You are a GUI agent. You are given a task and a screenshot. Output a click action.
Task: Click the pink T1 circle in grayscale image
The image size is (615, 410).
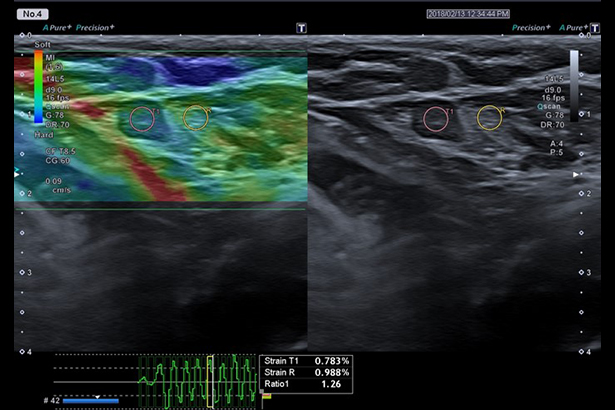pyautogui.click(x=436, y=119)
